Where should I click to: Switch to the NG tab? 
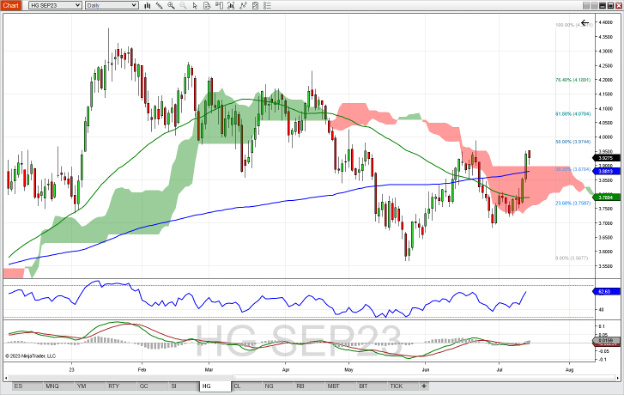point(277,386)
